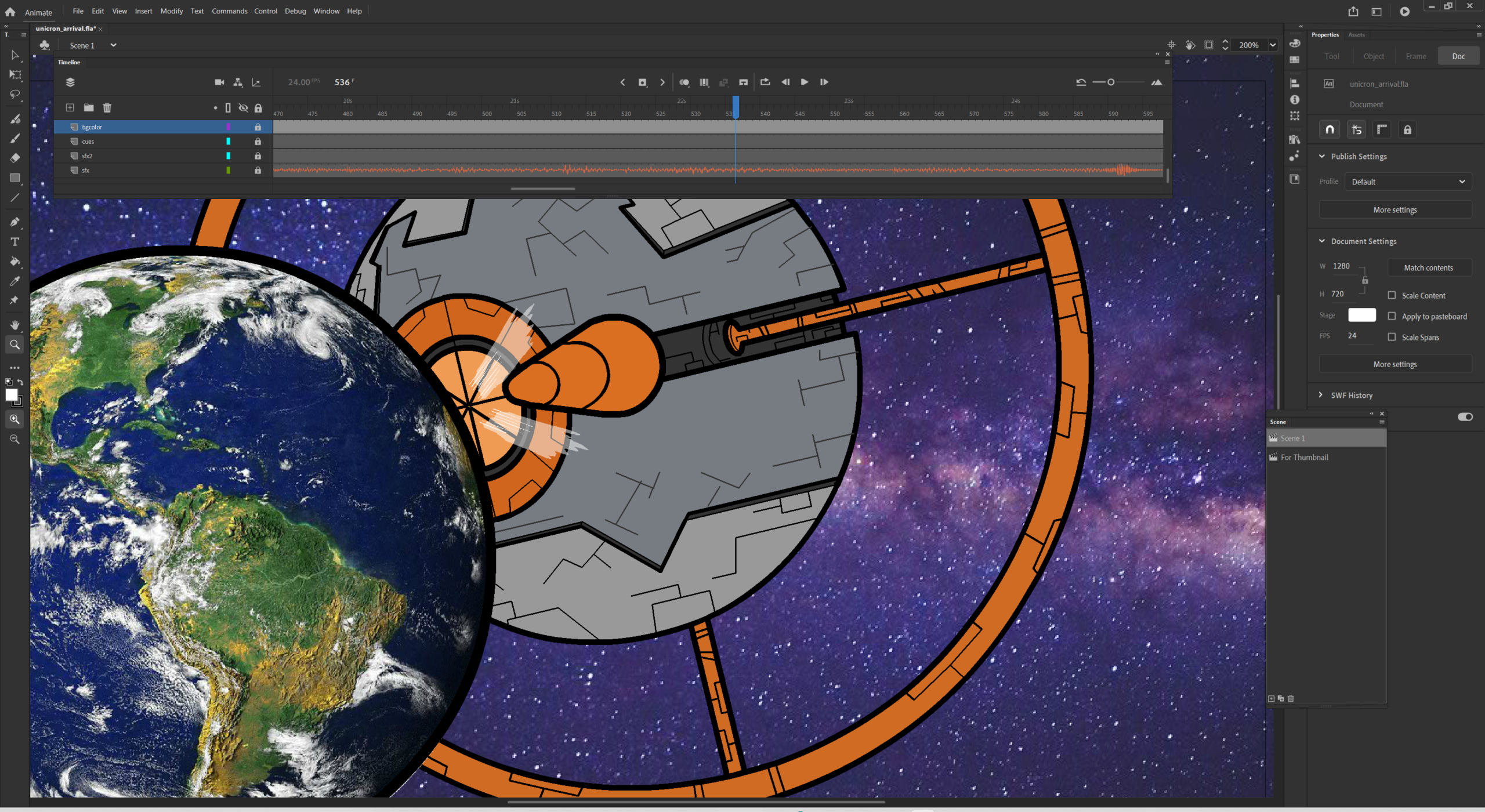The width and height of the screenshot is (1485, 812).
Task: Toggle snapping magnet in Properties
Action: [1330, 129]
